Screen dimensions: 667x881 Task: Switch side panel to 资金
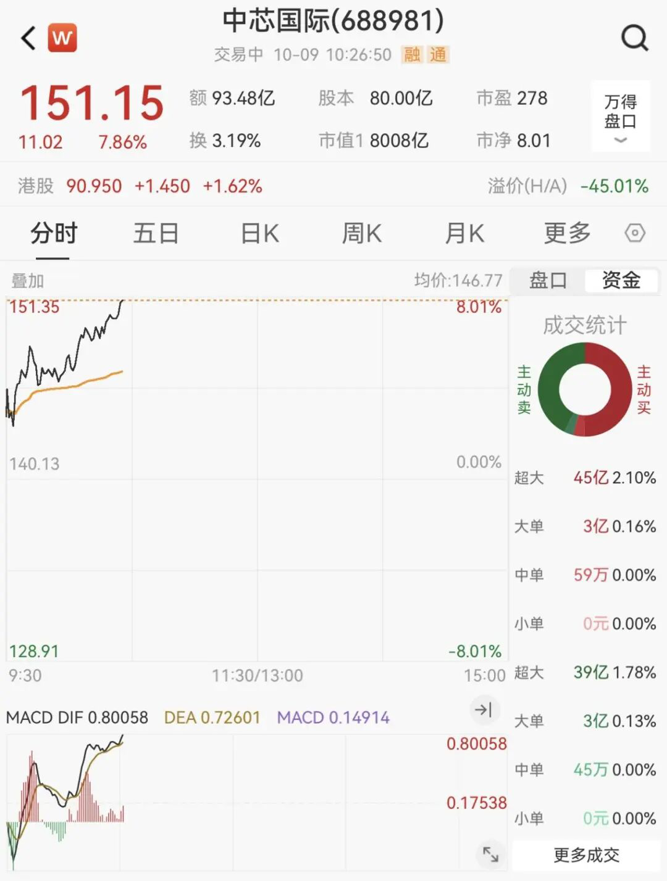point(621,281)
